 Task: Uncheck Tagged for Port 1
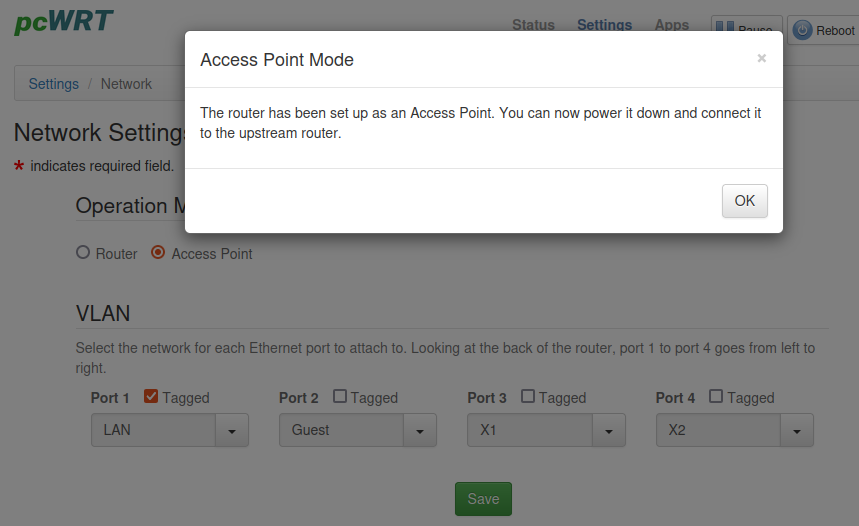[151, 397]
